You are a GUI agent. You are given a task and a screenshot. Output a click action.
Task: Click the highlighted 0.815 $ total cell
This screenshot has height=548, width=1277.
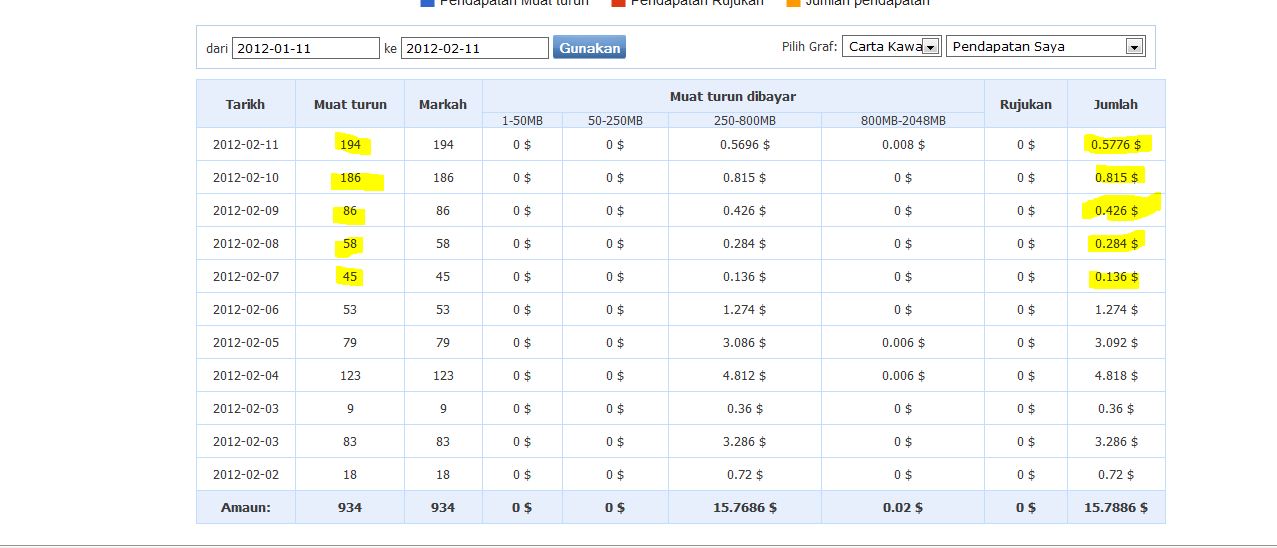click(x=1116, y=178)
